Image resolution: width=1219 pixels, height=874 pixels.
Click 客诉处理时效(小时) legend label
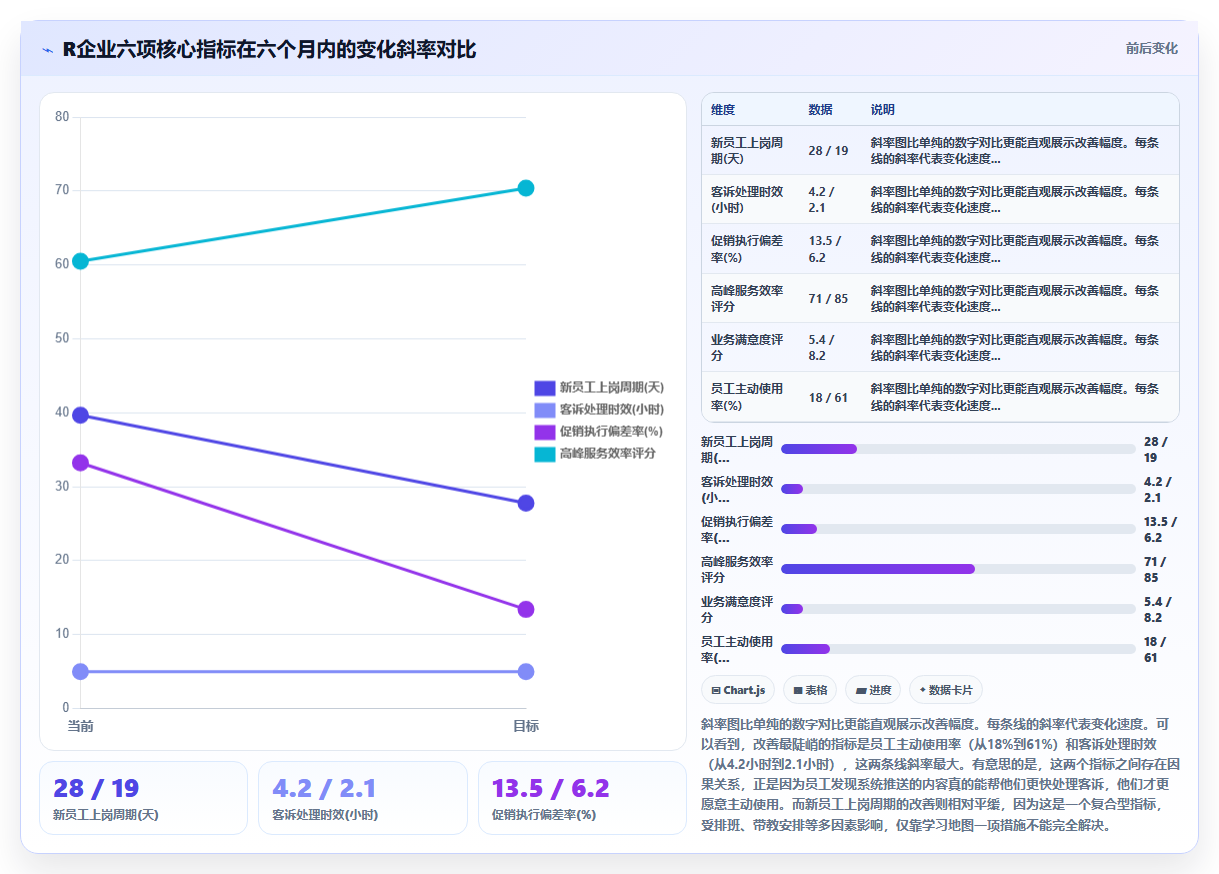[612, 410]
